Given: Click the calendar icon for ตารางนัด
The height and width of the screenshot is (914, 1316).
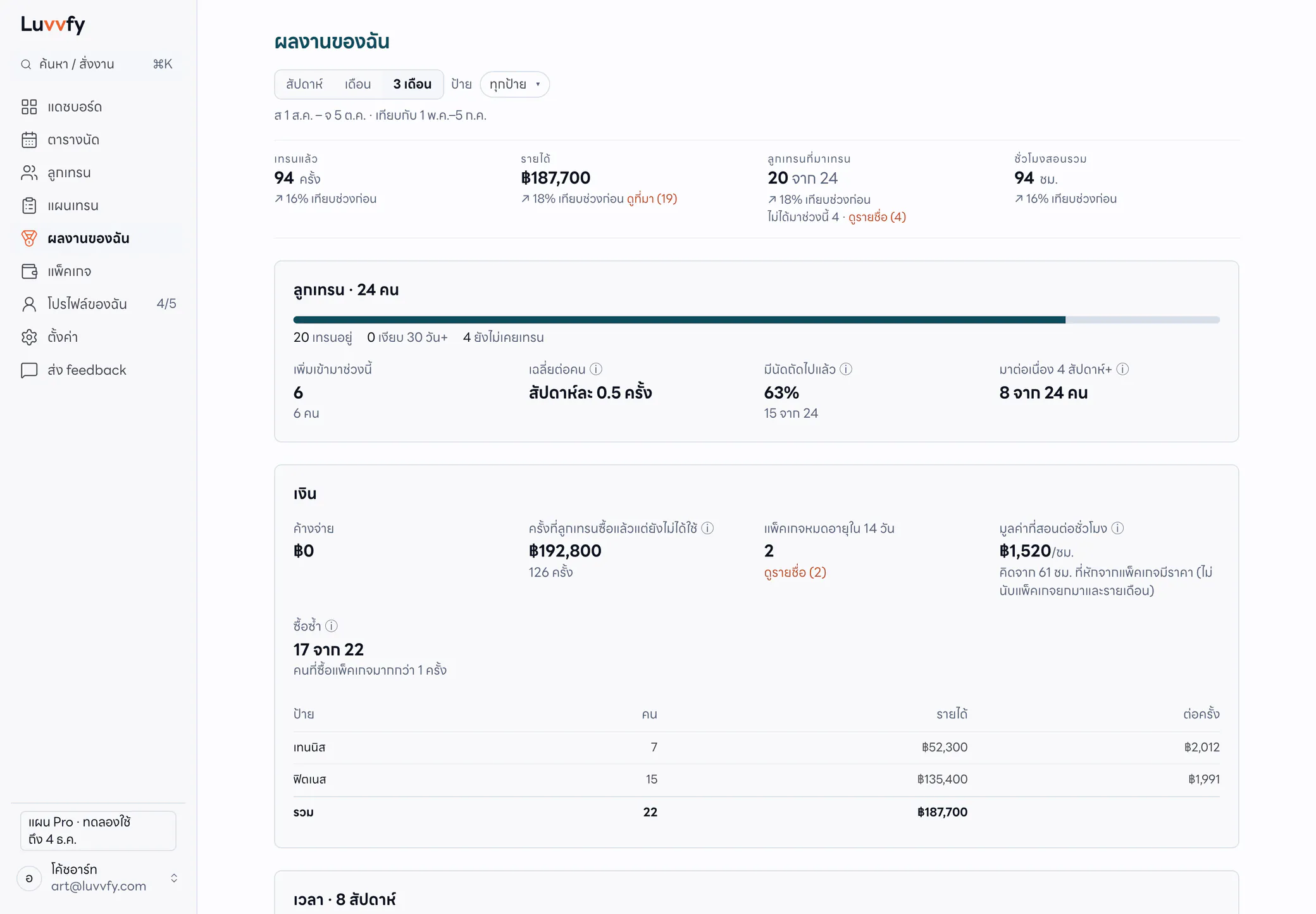Looking at the screenshot, I should click(x=29, y=140).
